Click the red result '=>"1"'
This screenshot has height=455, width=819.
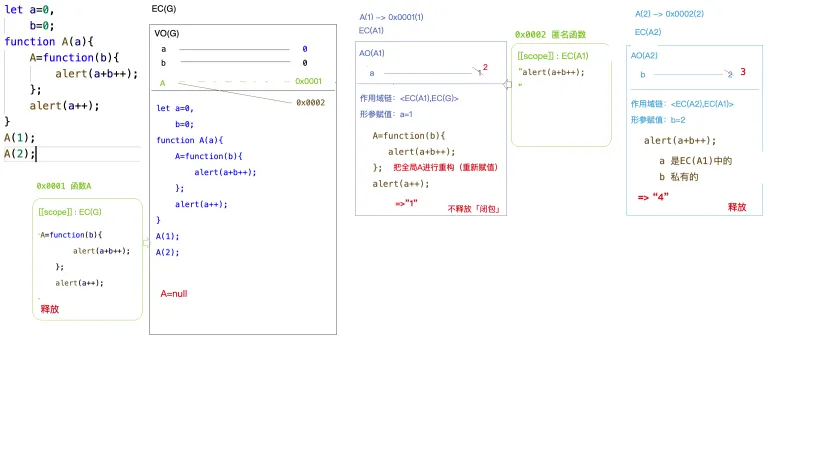406,203
